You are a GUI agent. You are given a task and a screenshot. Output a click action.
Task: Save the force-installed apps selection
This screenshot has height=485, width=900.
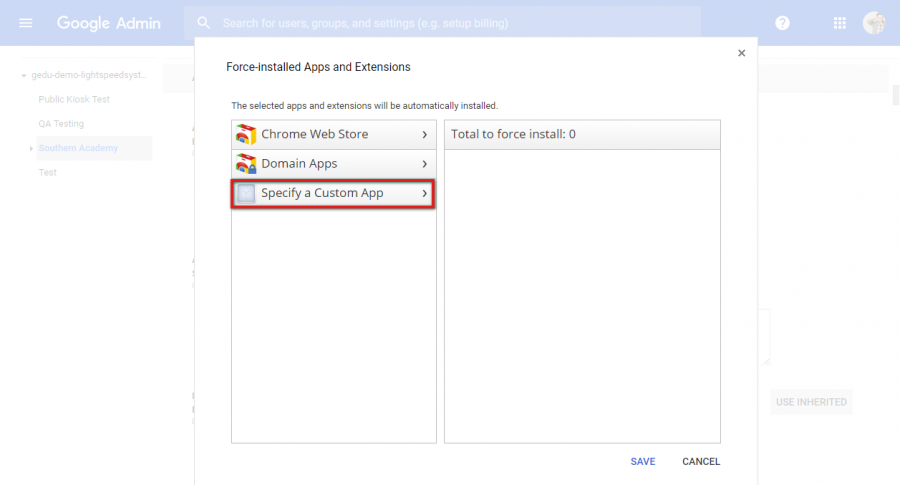tap(643, 461)
